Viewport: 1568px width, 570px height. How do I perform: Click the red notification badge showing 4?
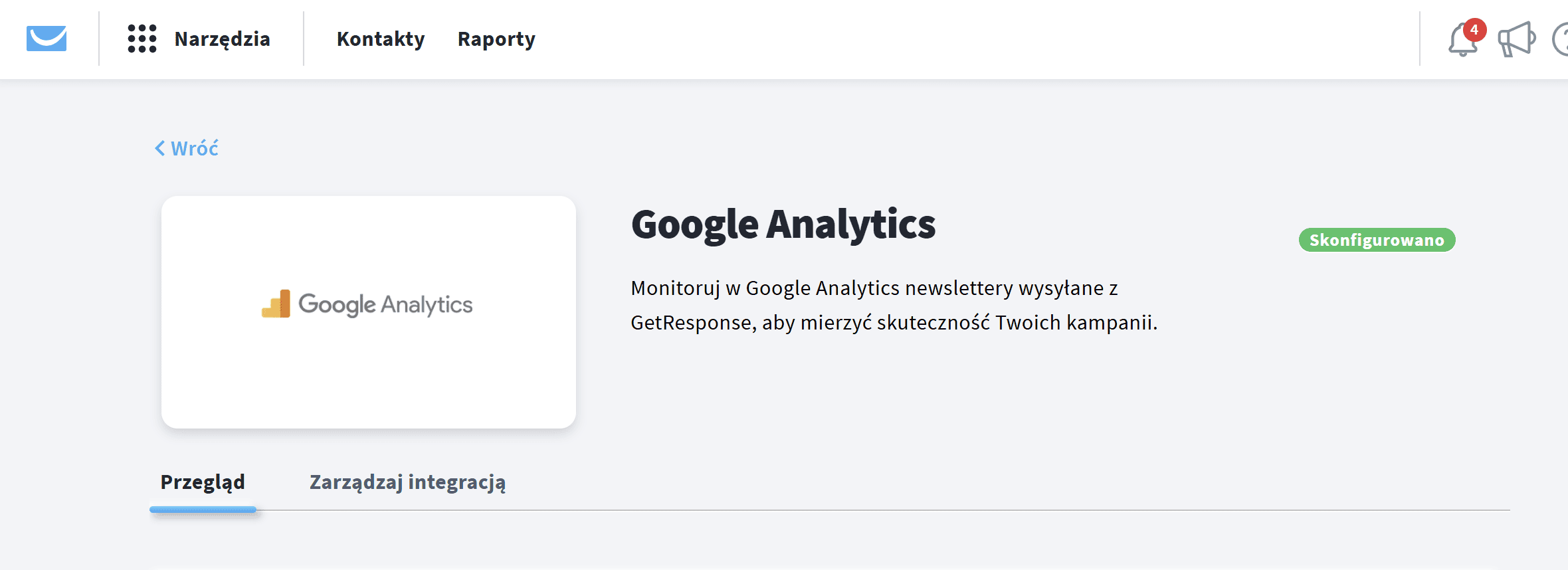click(x=1474, y=28)
